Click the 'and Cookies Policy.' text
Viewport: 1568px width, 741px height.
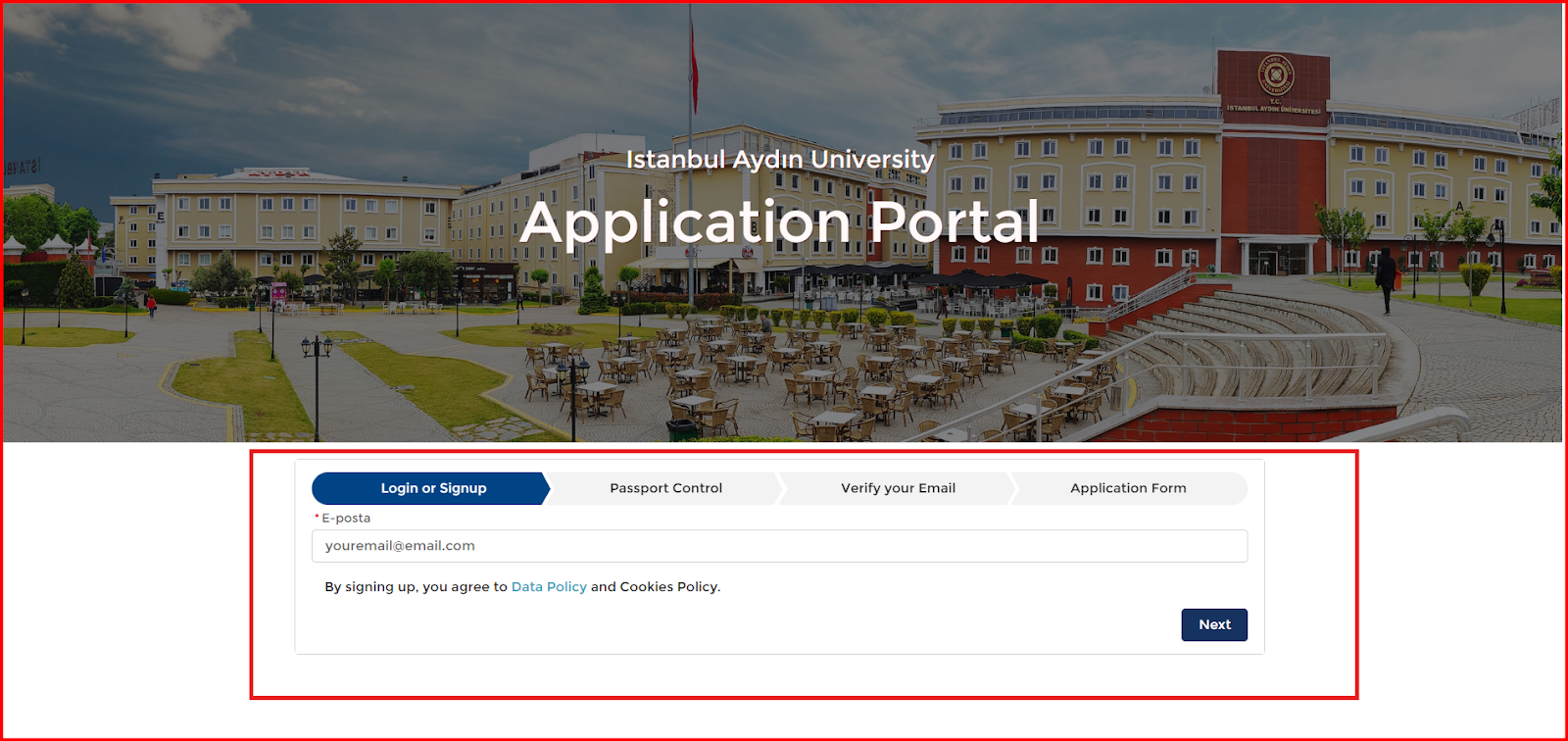pos(656,587)
